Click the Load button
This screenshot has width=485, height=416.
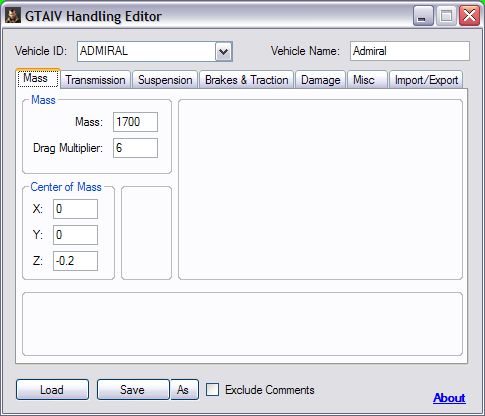[x=52, y=389]
